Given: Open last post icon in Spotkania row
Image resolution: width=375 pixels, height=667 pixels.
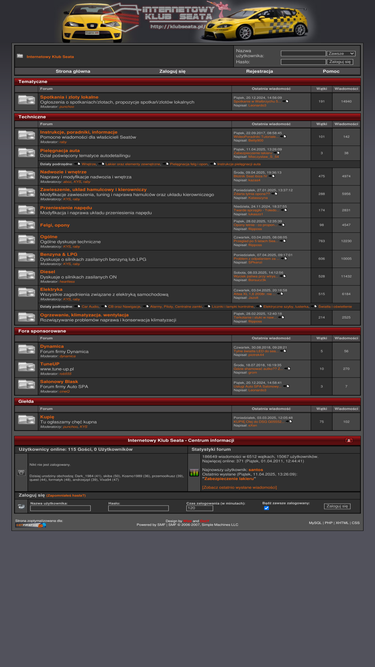Looking at the screenshot, I should coord(286,101).
